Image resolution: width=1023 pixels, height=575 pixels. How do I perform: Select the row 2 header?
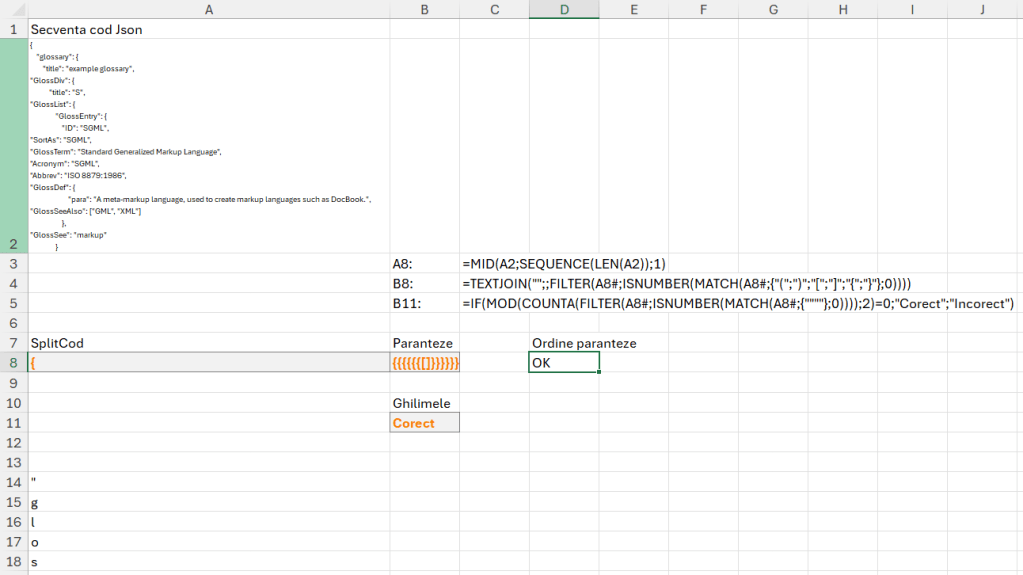coord(14,146)
